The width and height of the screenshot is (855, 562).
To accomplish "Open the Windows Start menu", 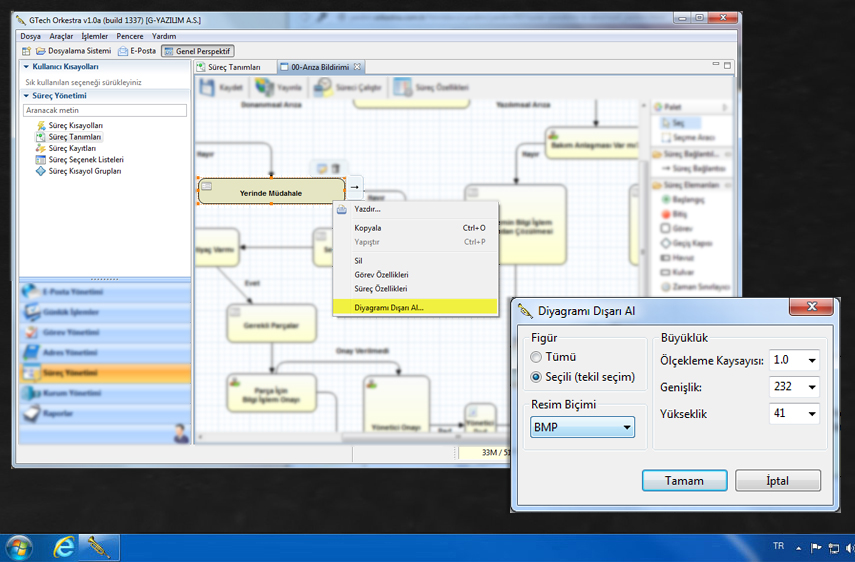I will point(19,547).
